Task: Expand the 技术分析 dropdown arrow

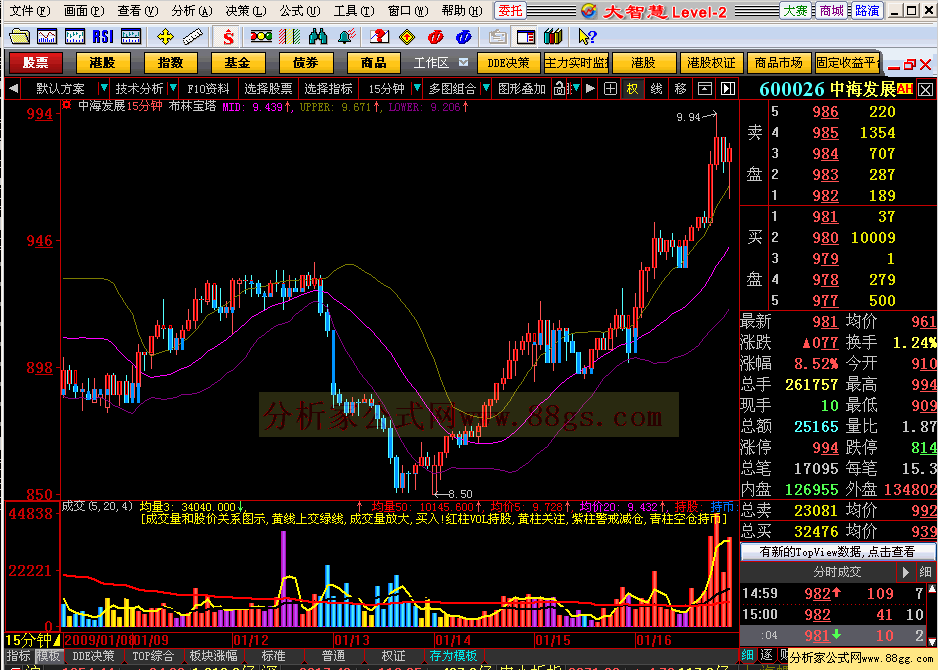Action: click(173, 89)
